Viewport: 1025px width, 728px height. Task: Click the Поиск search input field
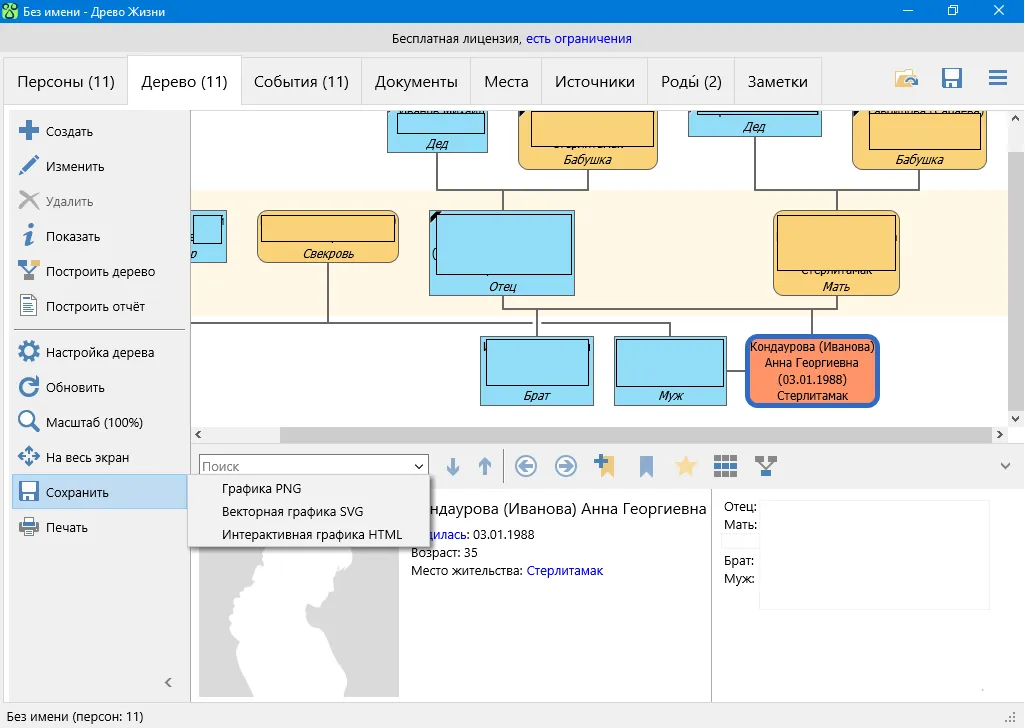pos(303,466)
